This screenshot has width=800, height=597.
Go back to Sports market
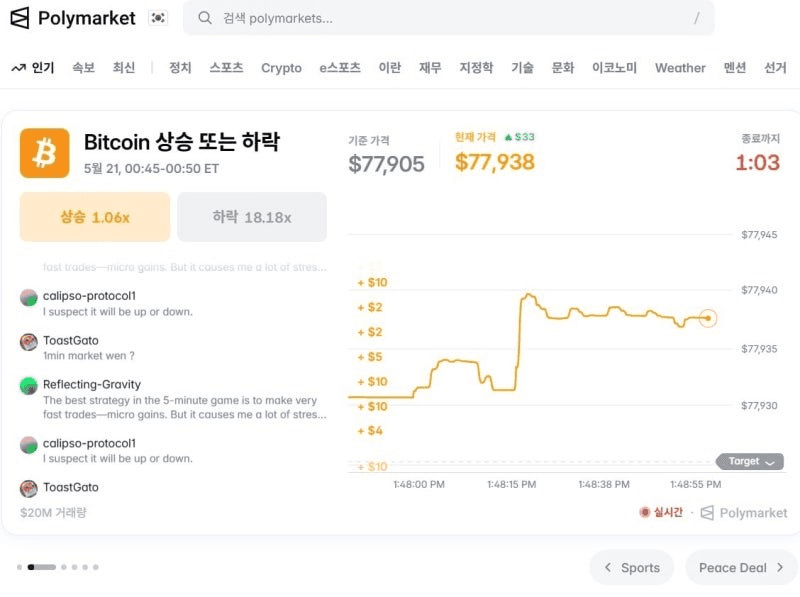click(632, 567)
